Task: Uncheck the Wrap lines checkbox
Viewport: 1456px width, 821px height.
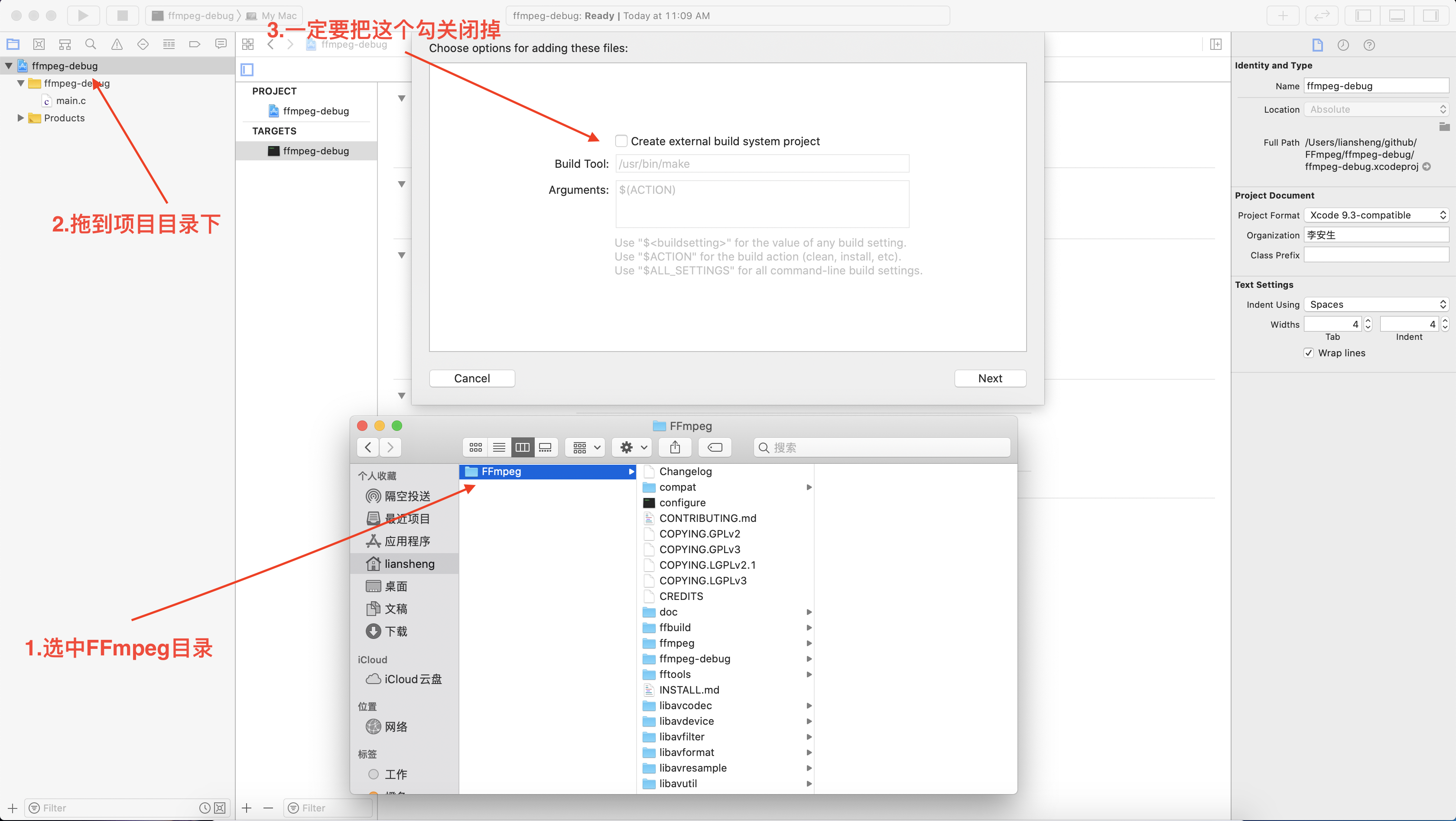Action: tap(1309, 353)
